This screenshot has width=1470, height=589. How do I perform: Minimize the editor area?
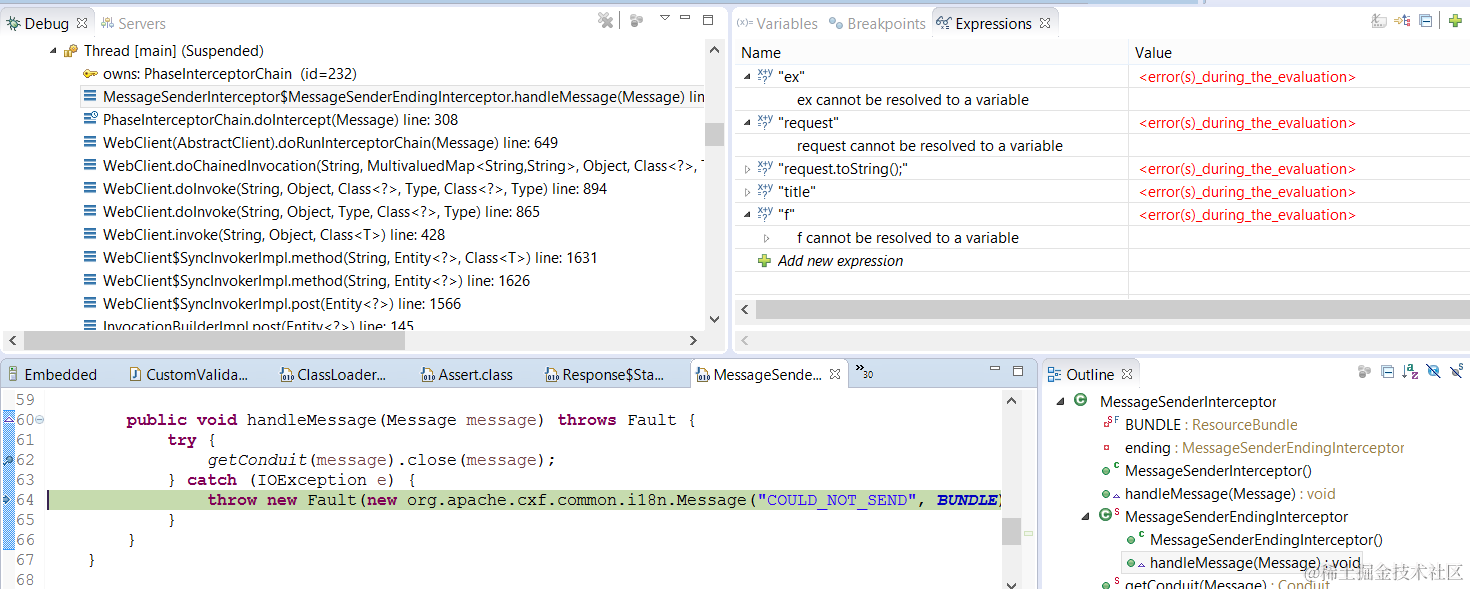coord(993,370)
